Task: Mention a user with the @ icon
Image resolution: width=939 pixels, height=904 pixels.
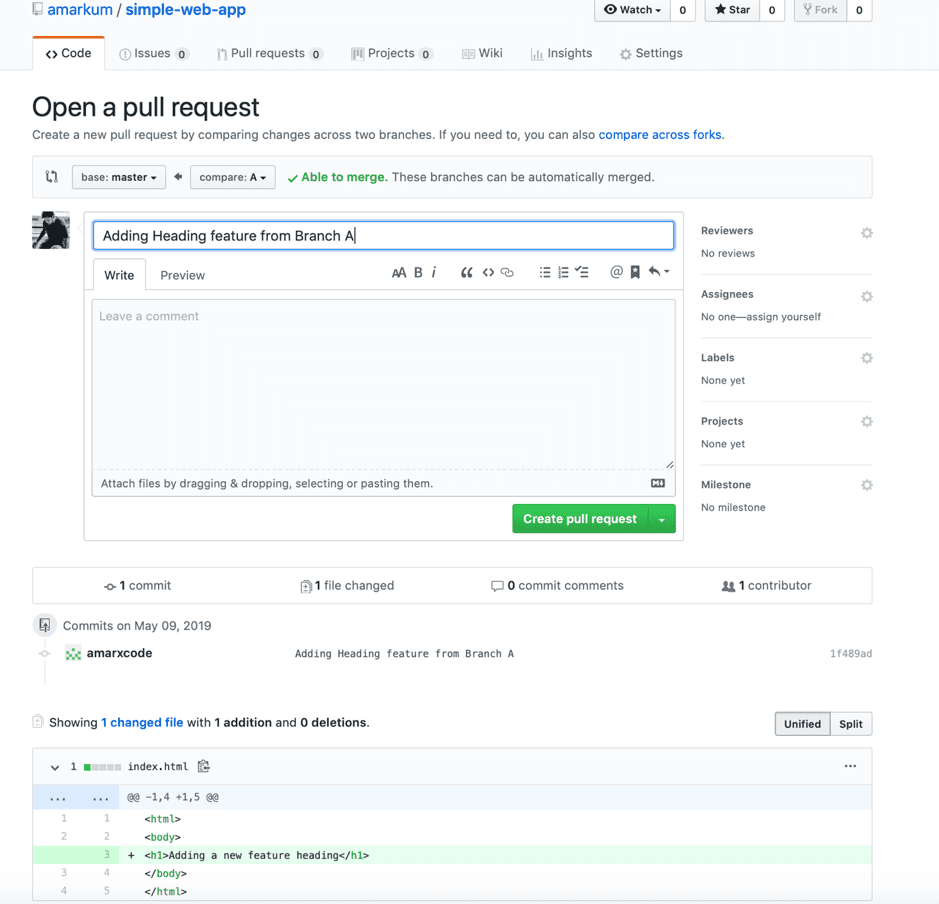Action: pos(617,272)
